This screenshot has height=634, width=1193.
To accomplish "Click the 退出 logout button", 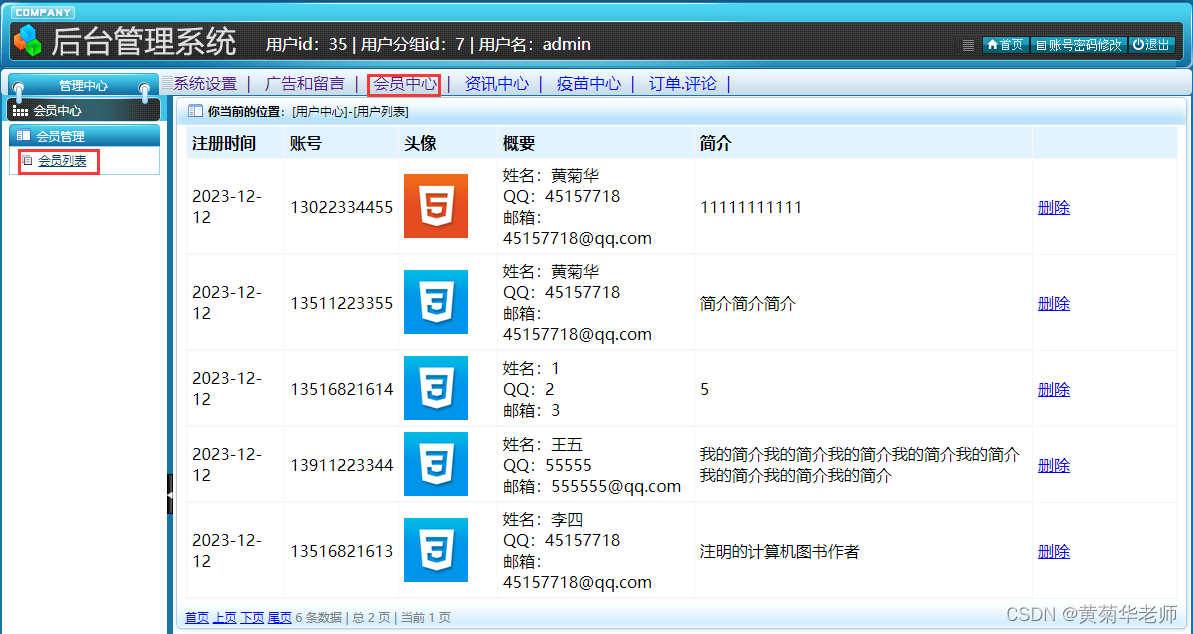I will (1151, 45).
